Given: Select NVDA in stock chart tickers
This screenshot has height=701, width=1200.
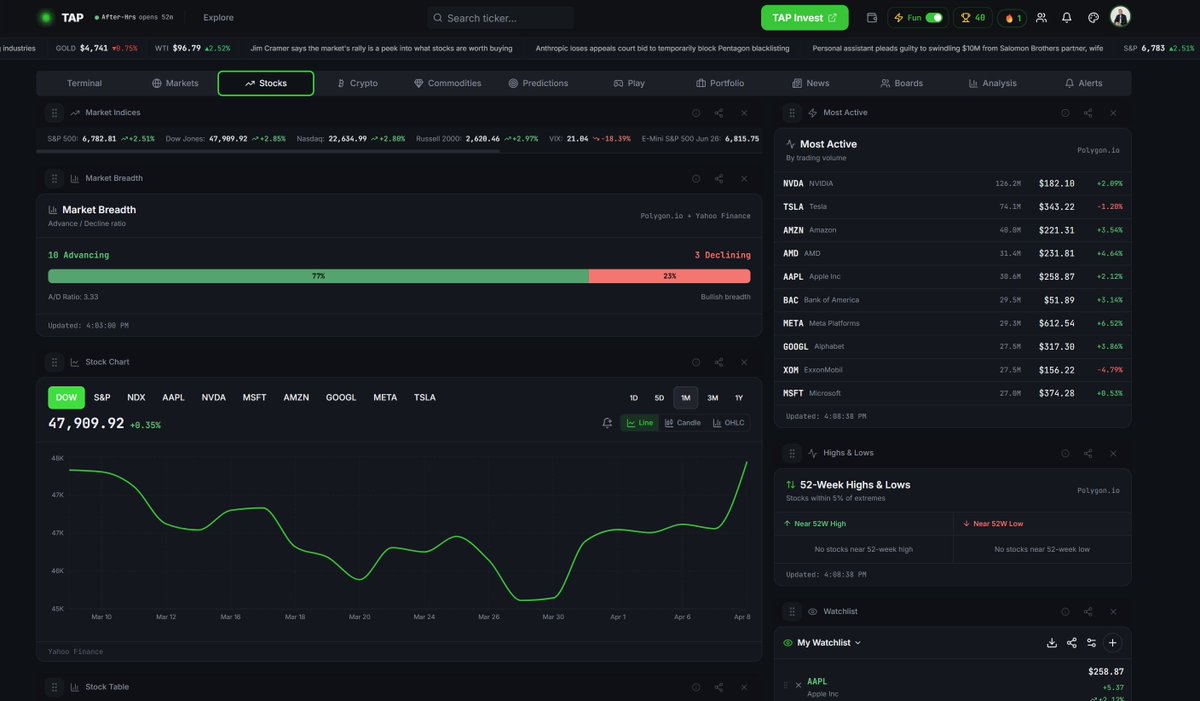Looking at the screenshot, I should pyautogui.click(x=214, y=398).
